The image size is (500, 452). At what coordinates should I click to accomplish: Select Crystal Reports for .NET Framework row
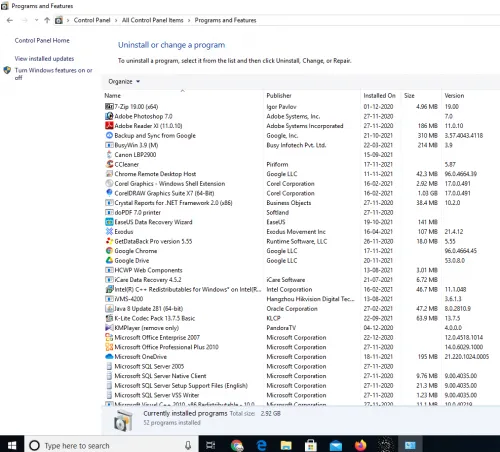tap(300, 203)
